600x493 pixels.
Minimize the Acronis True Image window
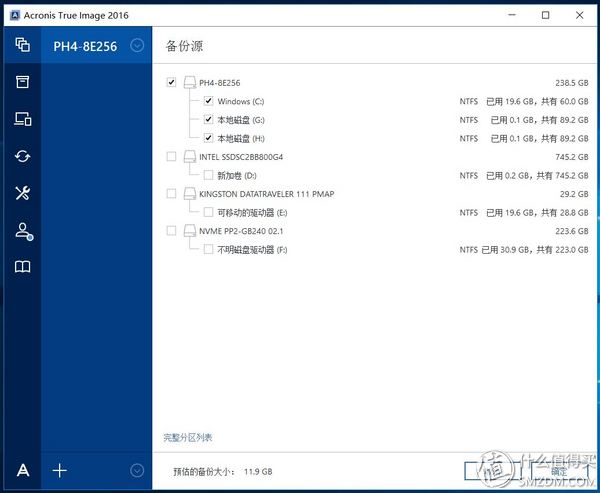pyautogui.click(x=512, y=15)
